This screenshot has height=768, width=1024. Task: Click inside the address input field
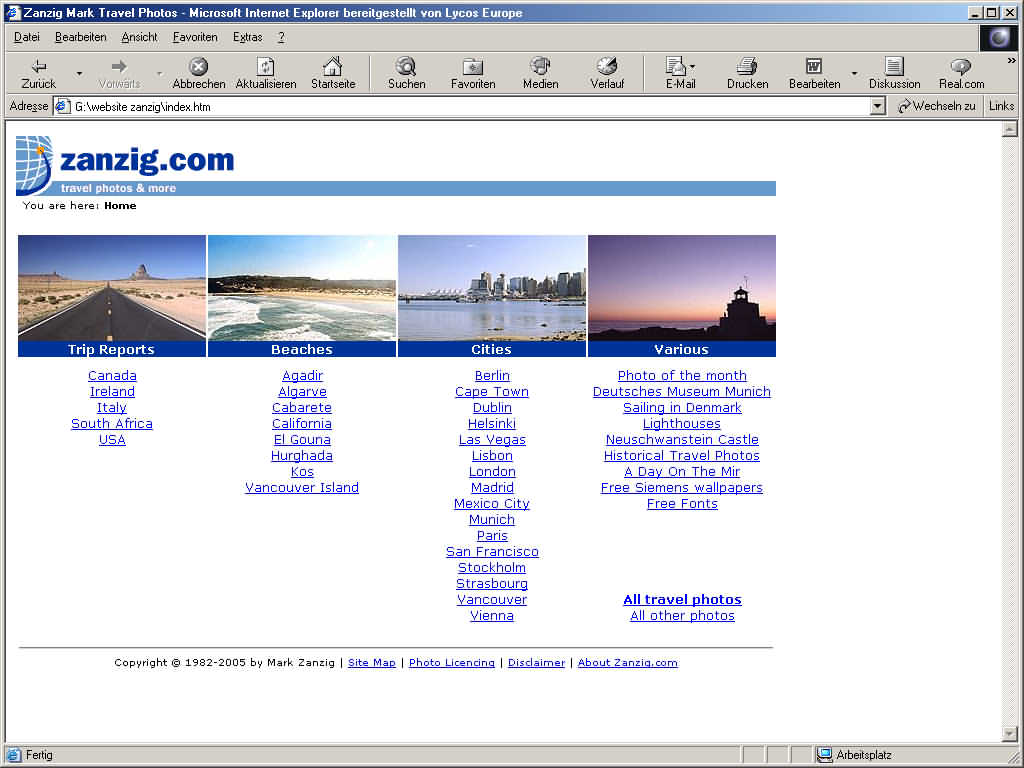[470, 106]
